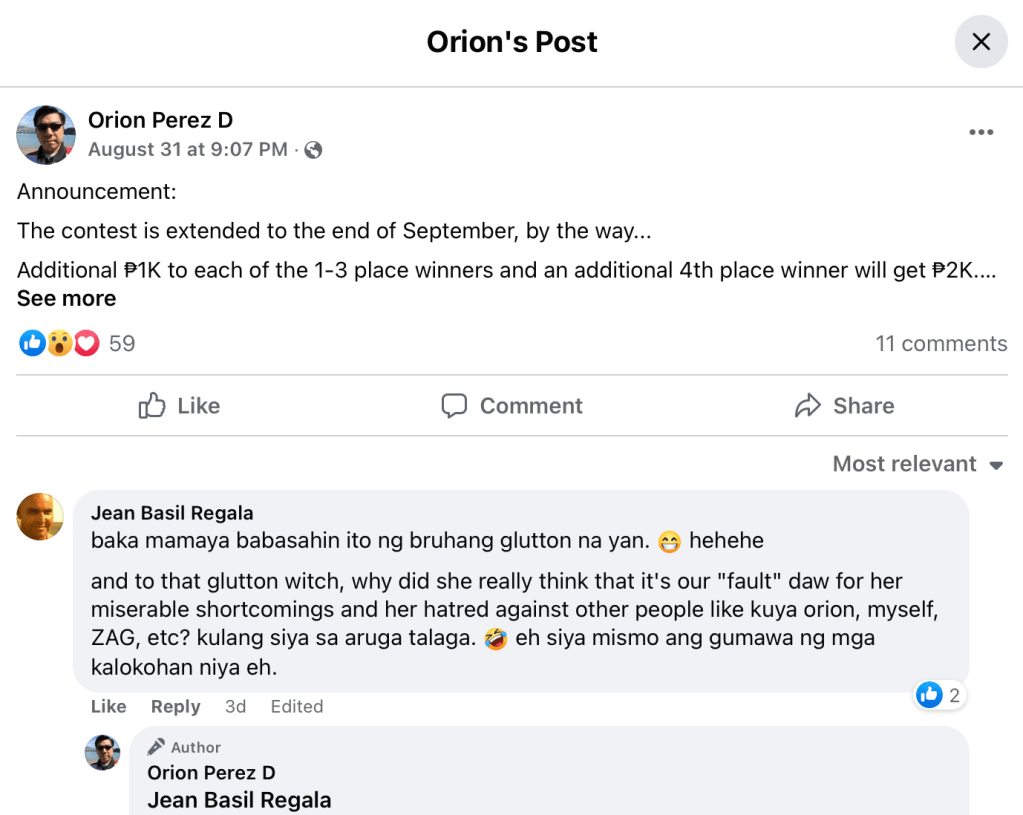Expand the Most relevant comment sorting dropdown

click(x=917, y=464)
